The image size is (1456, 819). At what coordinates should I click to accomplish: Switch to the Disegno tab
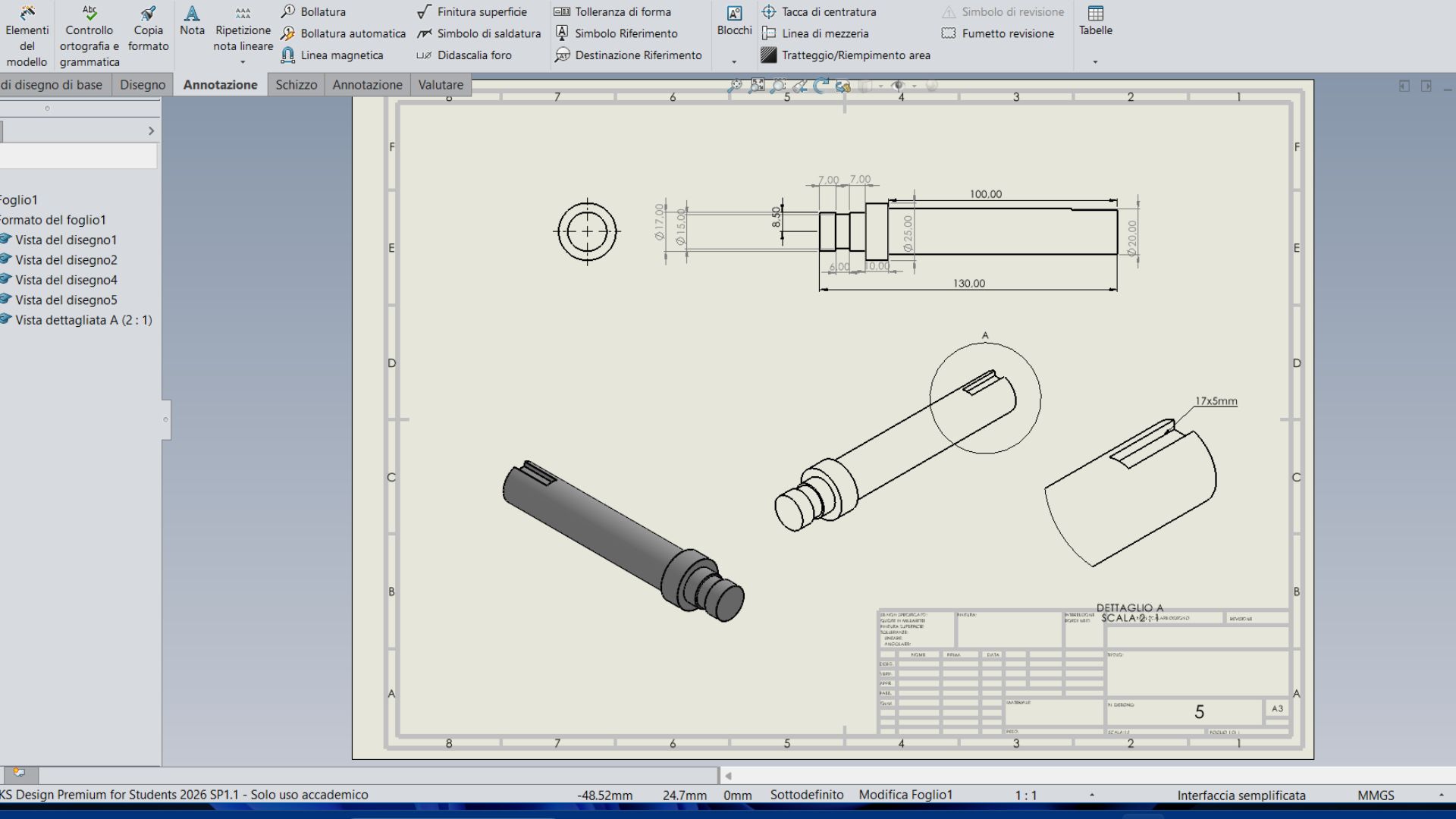pyautogui.click(x=143, y=85)
